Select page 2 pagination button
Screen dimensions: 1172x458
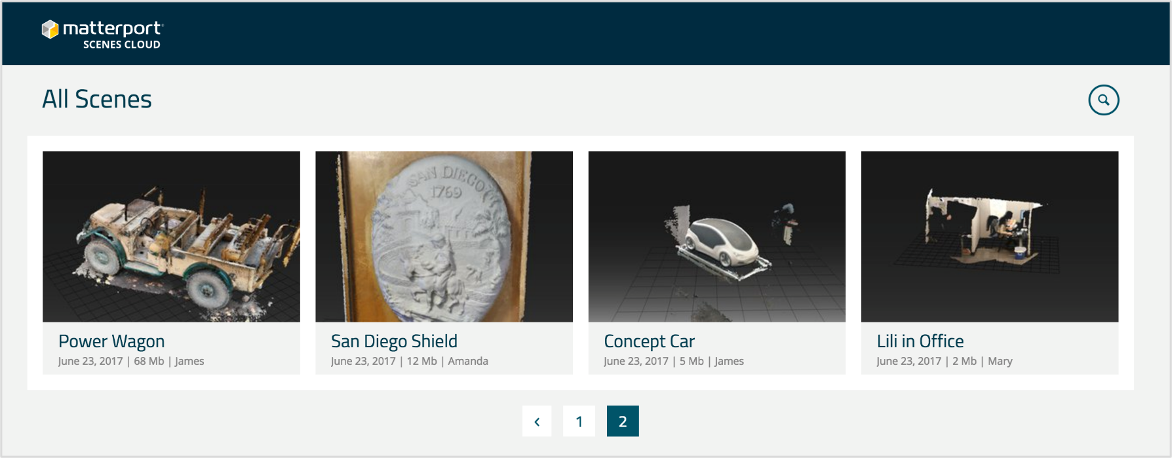pos(623,421)
